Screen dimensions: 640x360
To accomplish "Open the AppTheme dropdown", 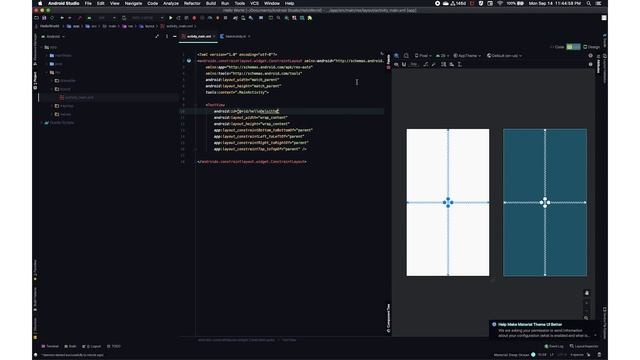I will click(x=467, y=56).
